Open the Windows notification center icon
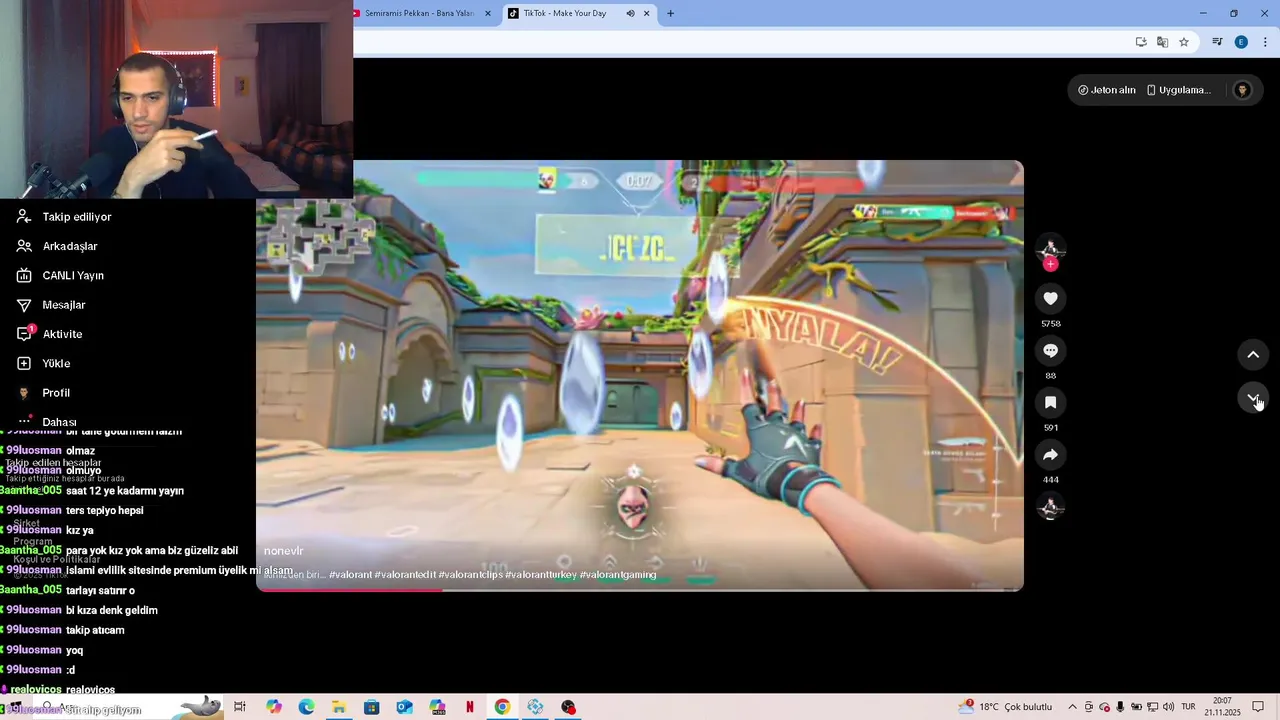Screen dimensions: 1280x720 coord(1258,707)
